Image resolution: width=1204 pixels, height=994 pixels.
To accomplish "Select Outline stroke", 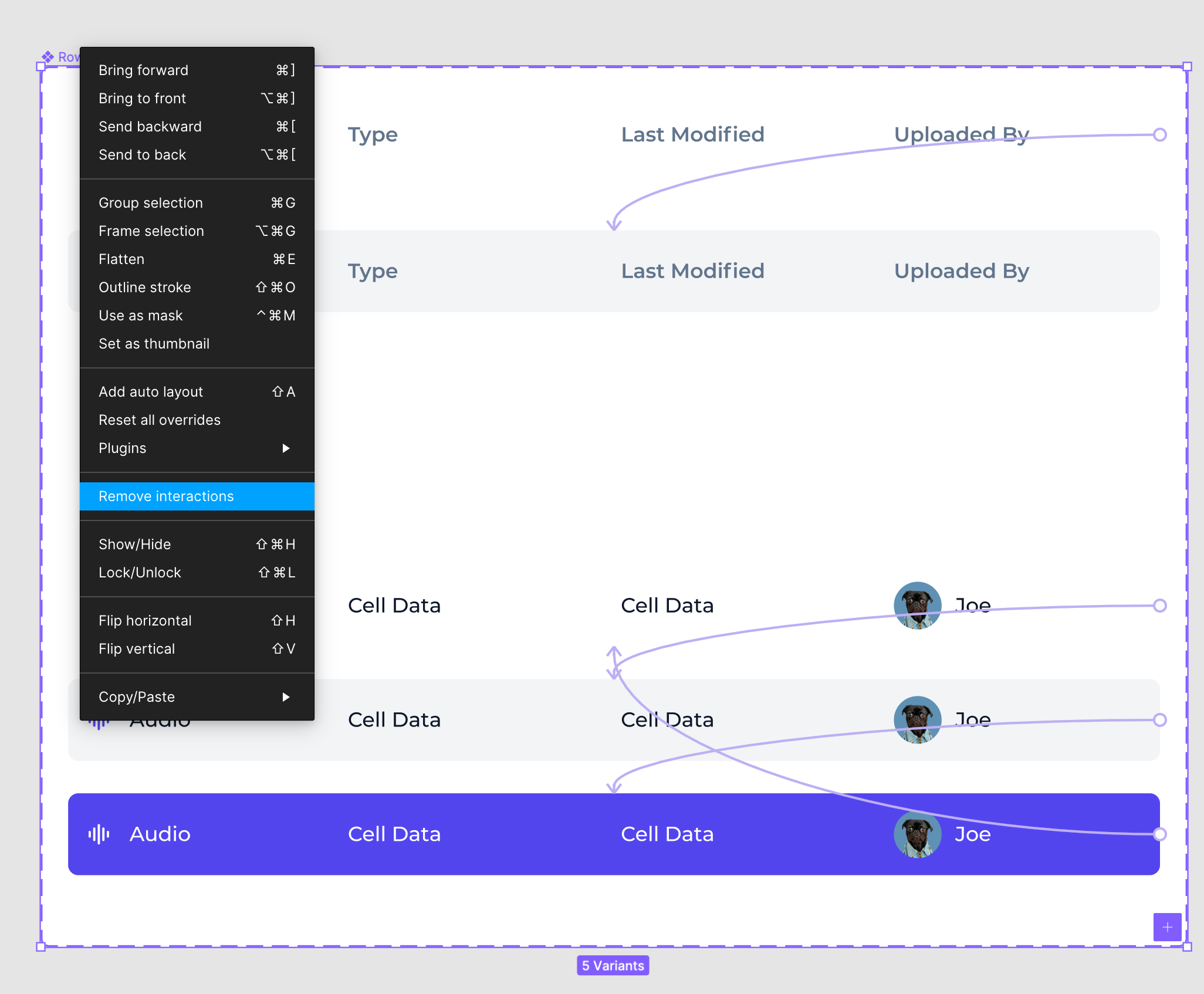I will (197, 288).
